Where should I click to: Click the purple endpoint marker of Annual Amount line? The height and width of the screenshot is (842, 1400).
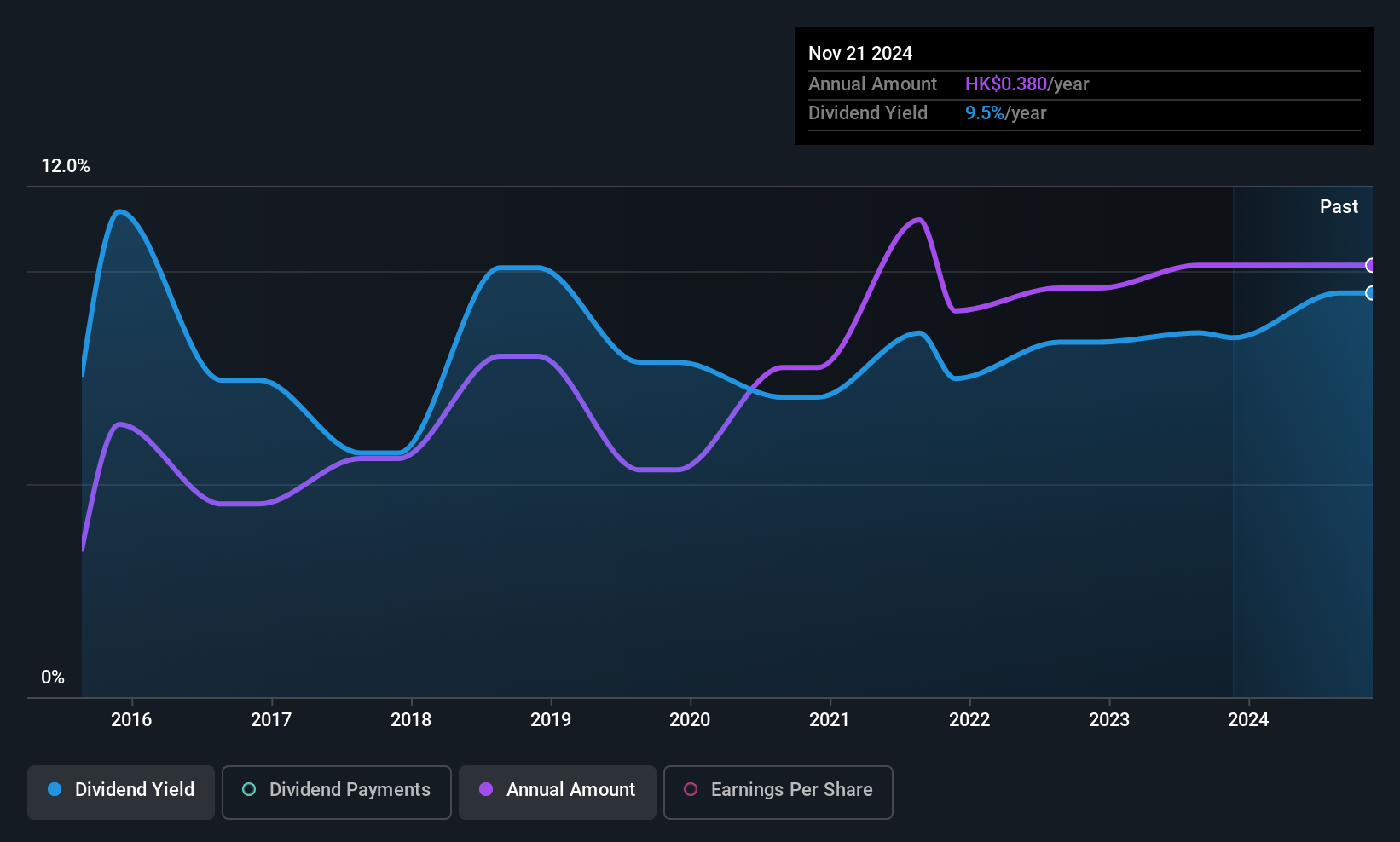click(1370, 265)
